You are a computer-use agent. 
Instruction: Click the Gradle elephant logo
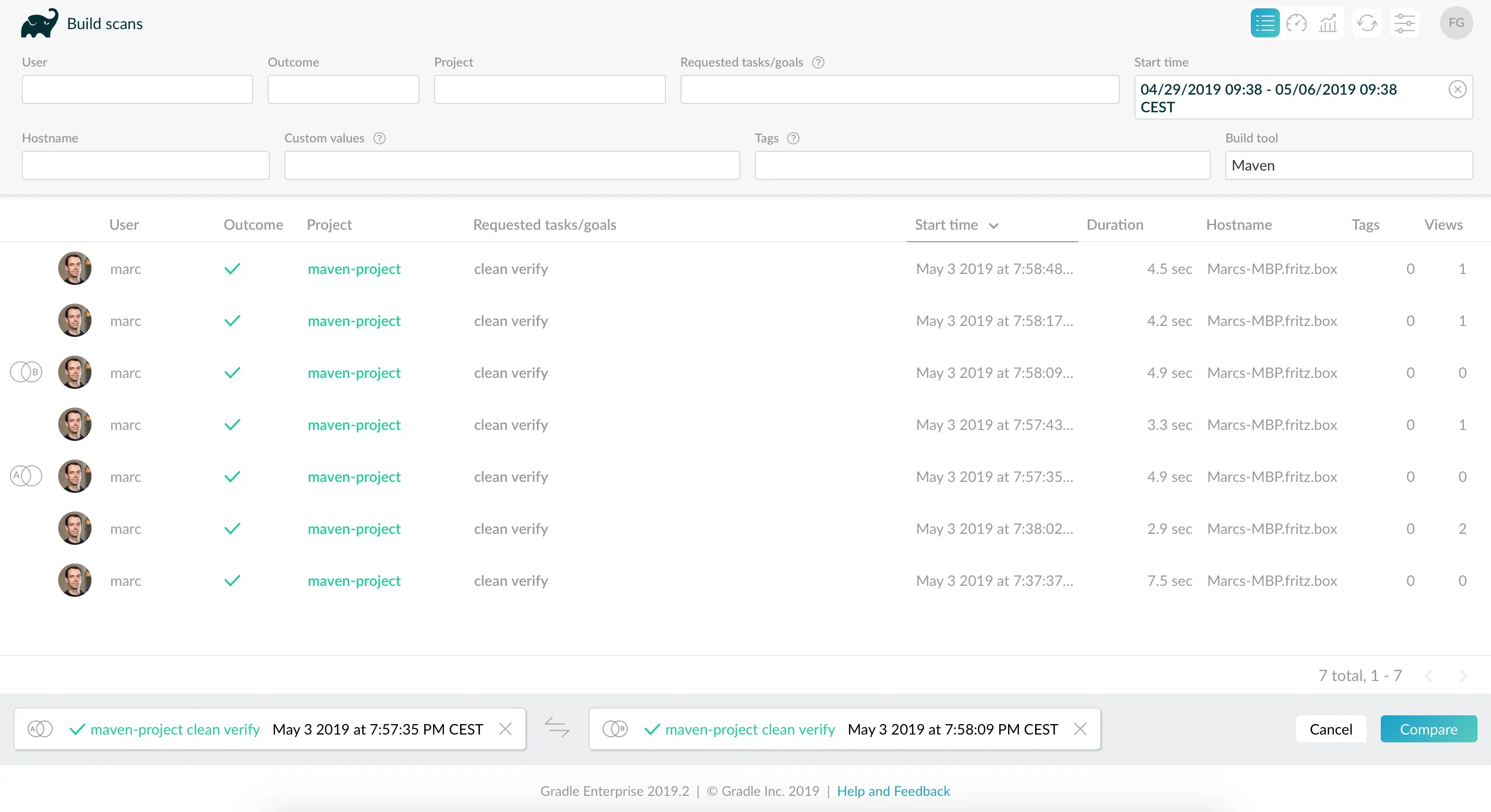40,23
